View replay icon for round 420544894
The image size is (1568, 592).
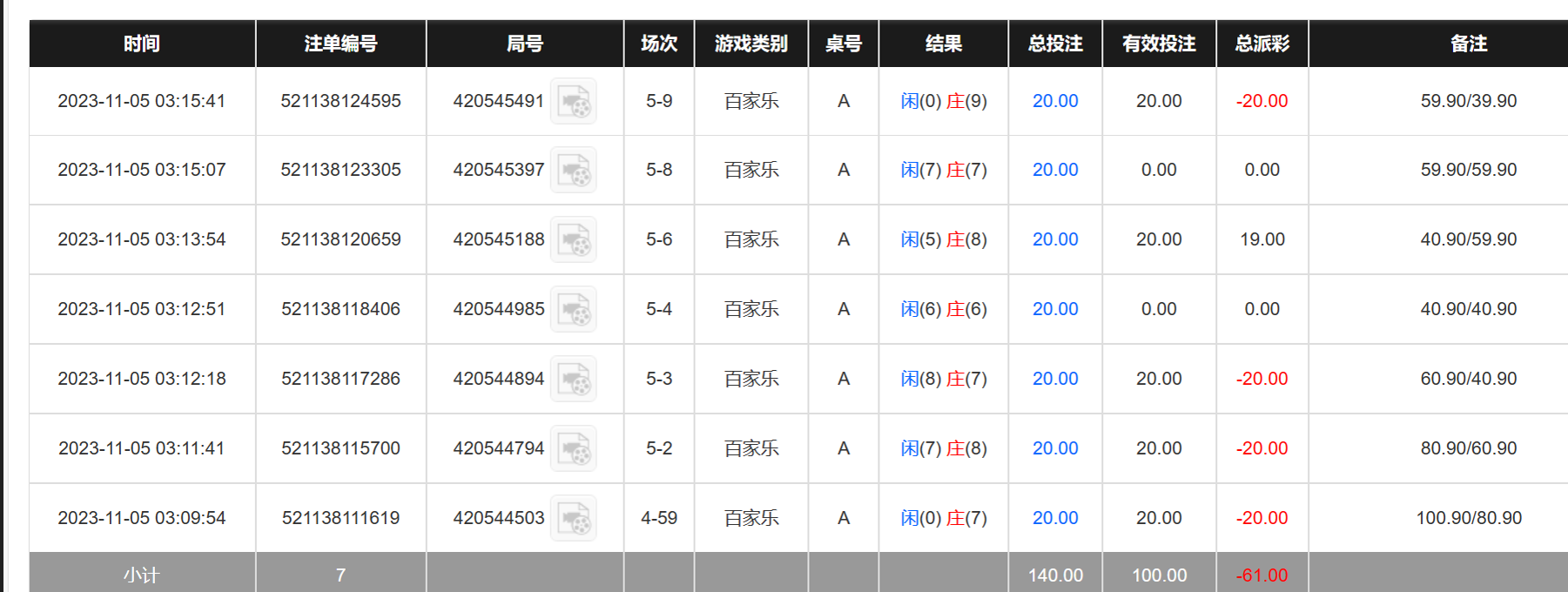coord(574,380)
